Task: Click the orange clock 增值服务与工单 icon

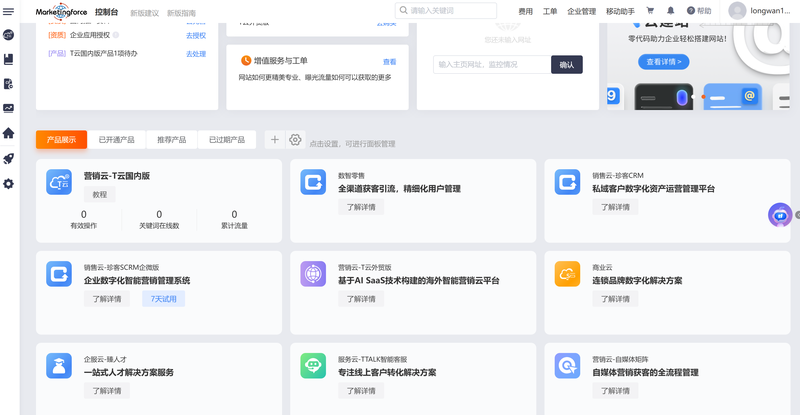Action: pyautogui.click(x=246, y=61)
